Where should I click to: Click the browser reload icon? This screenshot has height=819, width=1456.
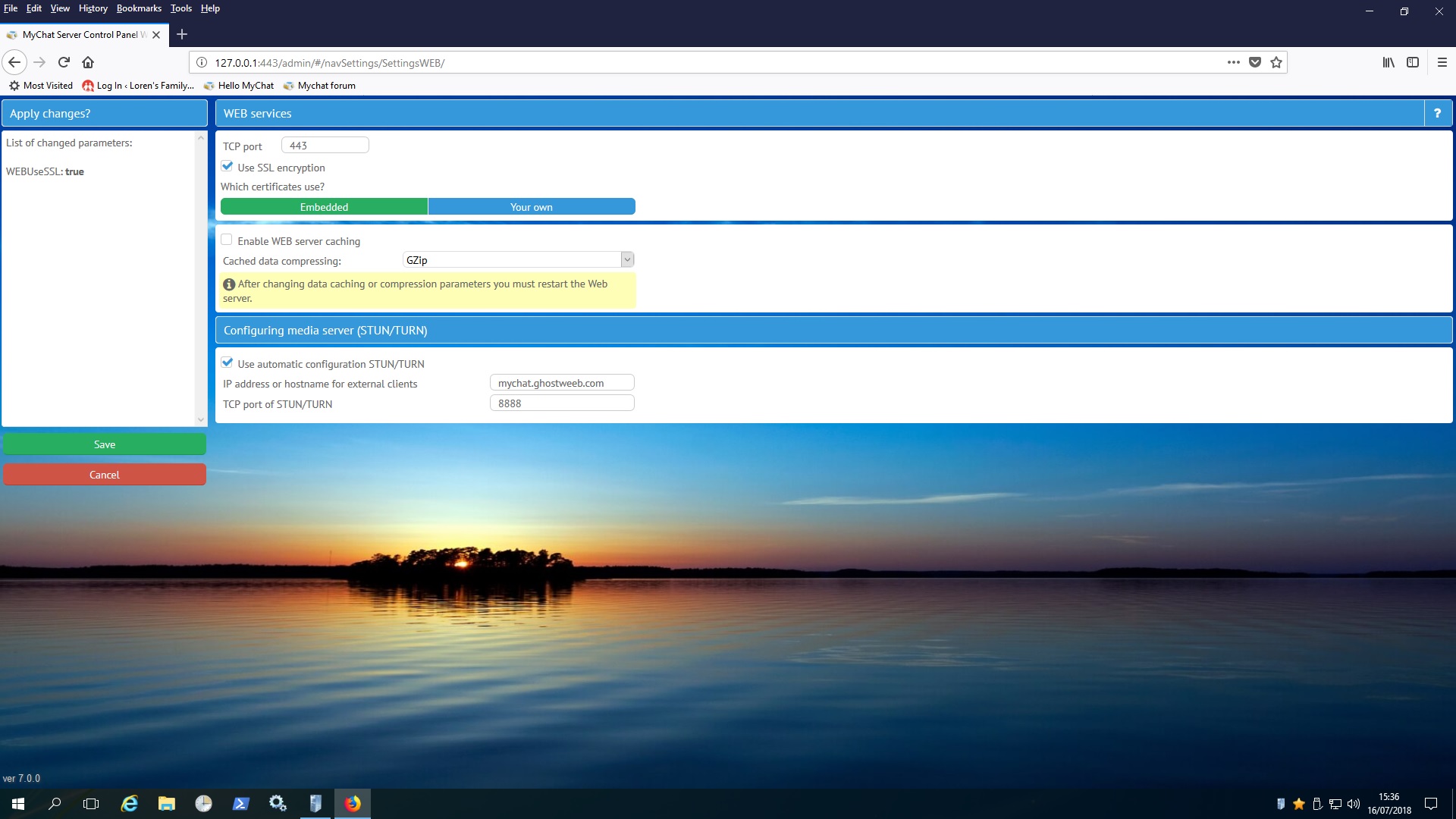pos(64,62)
